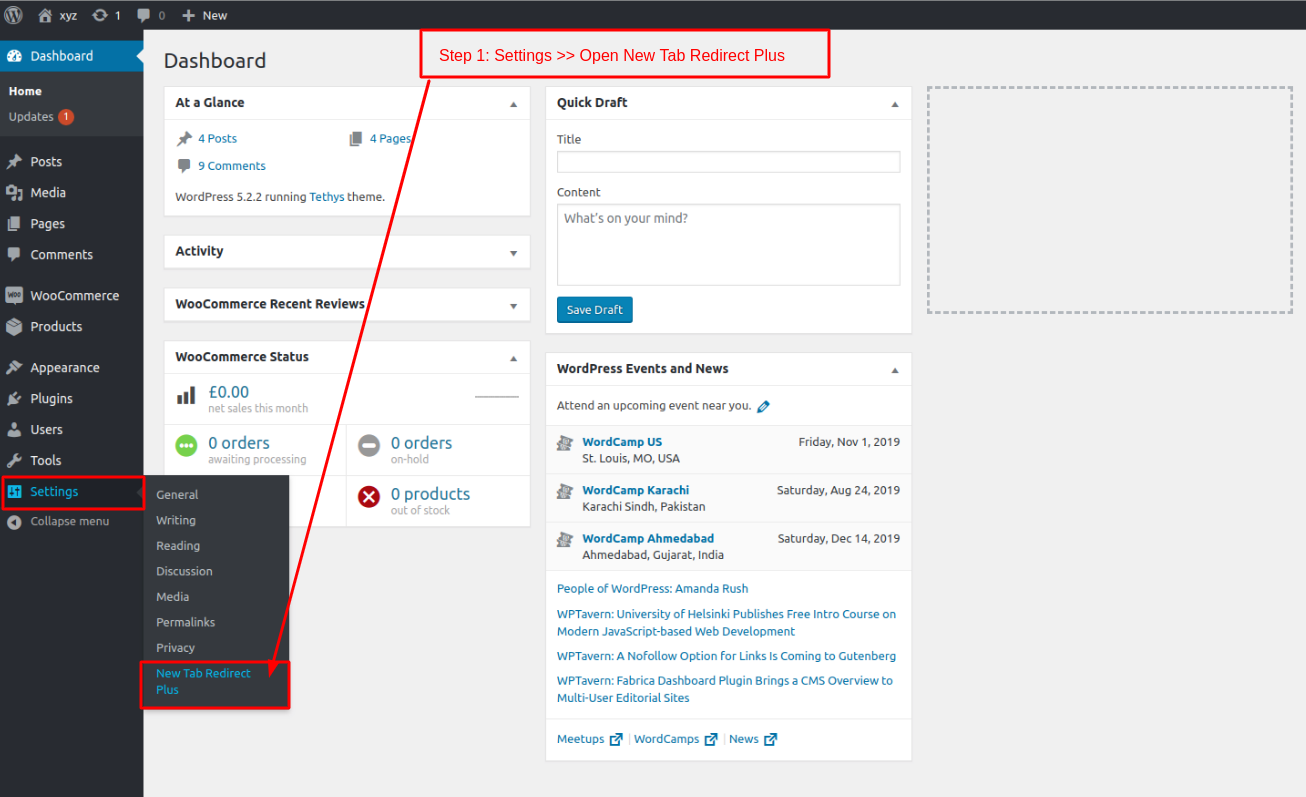Open the University of Helsinki article link
This screenshot has width=1306, height=797.
pyautogui.click(x=726, y=623)
